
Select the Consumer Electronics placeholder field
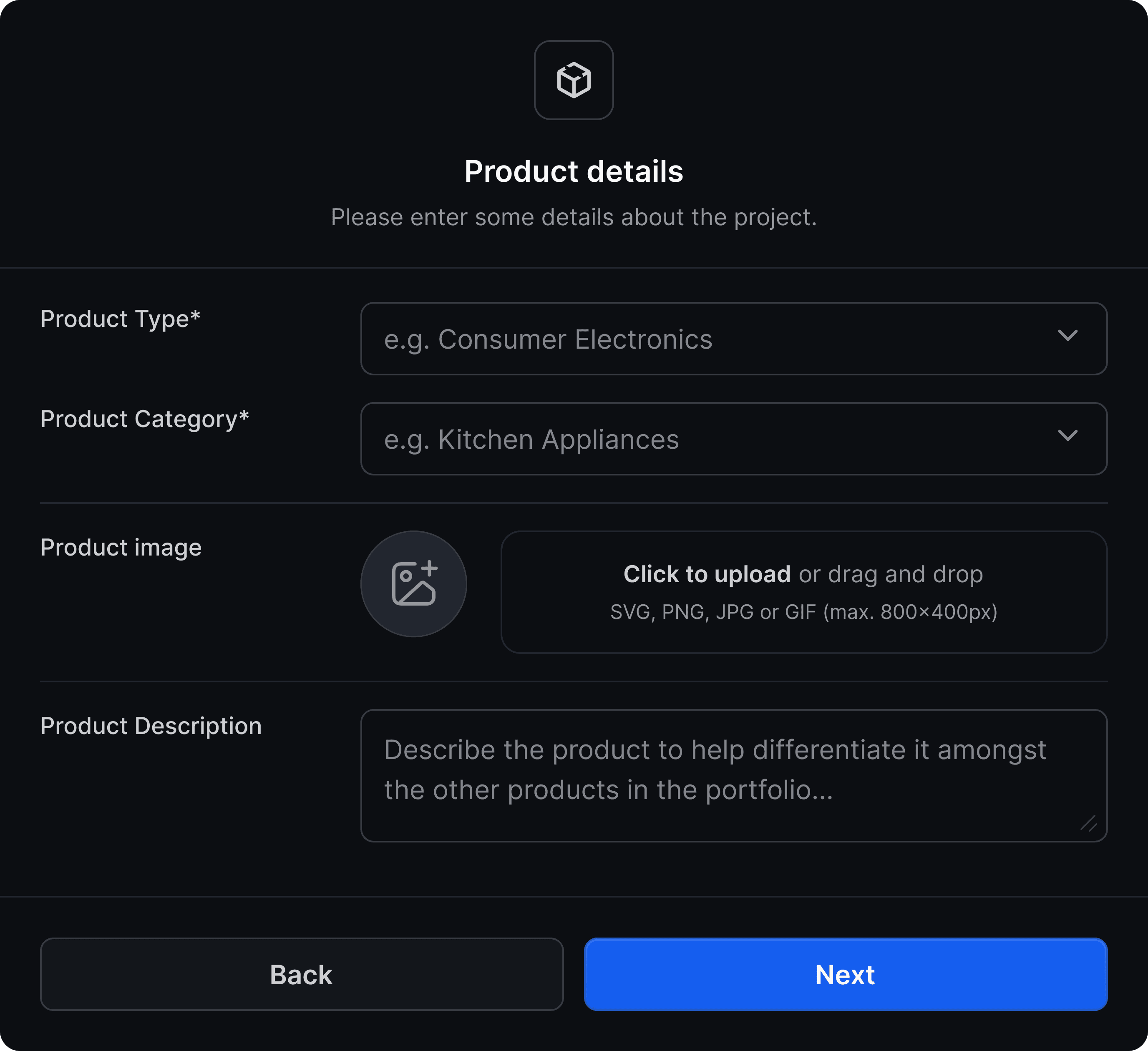pyautogui.click(x=733, y=339)
